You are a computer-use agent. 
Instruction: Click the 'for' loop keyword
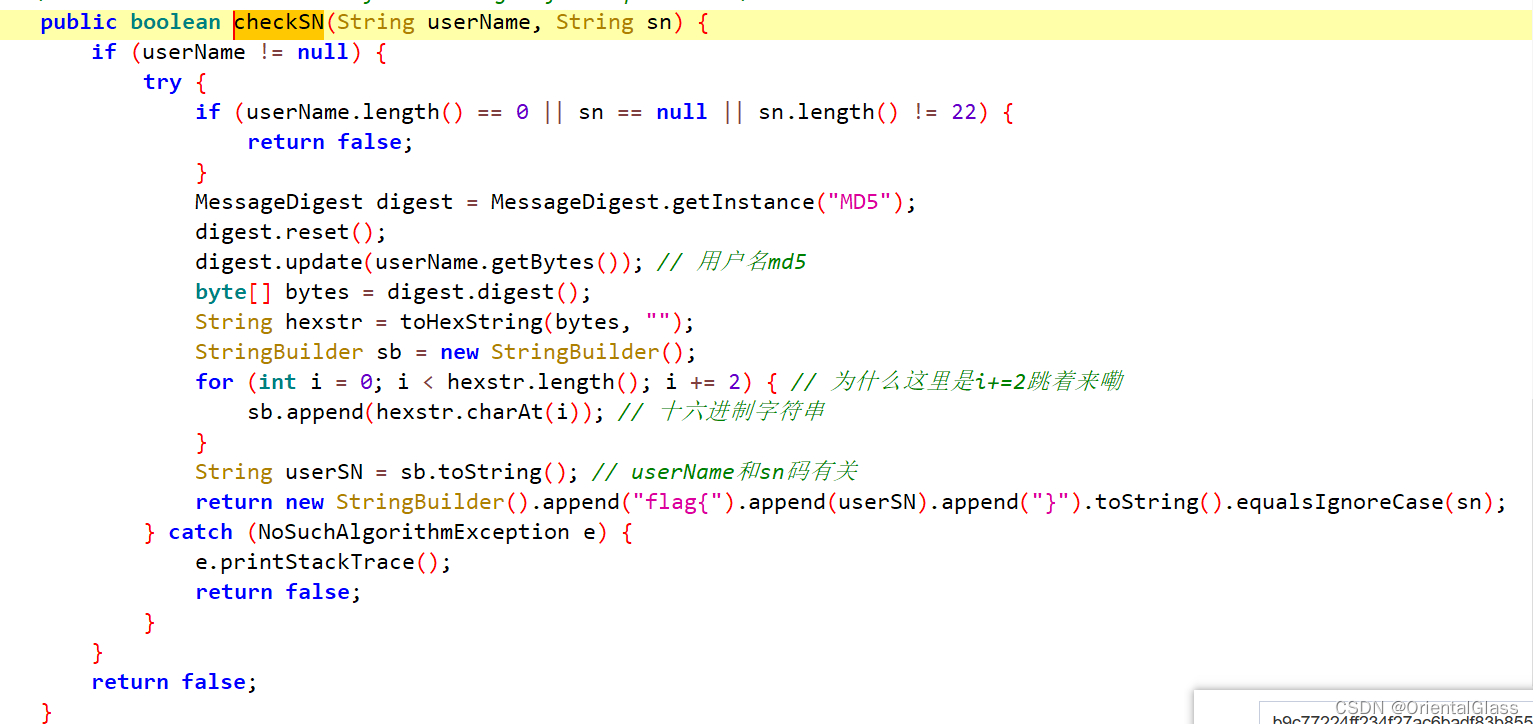tap(214, 383)
